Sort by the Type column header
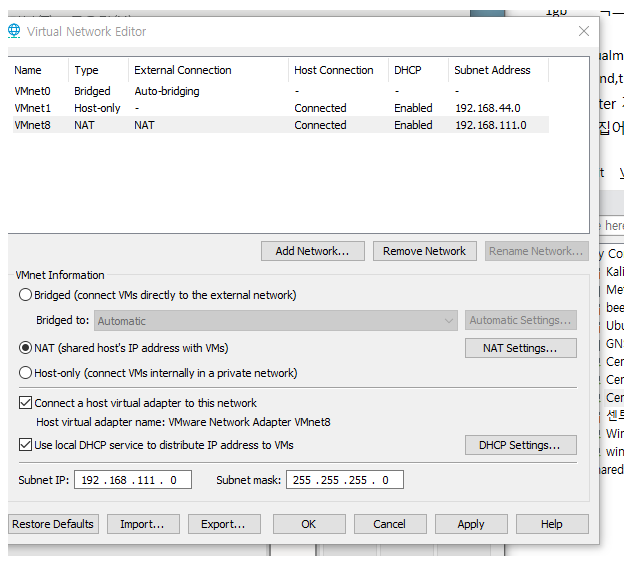 click(x=99, y=70)
